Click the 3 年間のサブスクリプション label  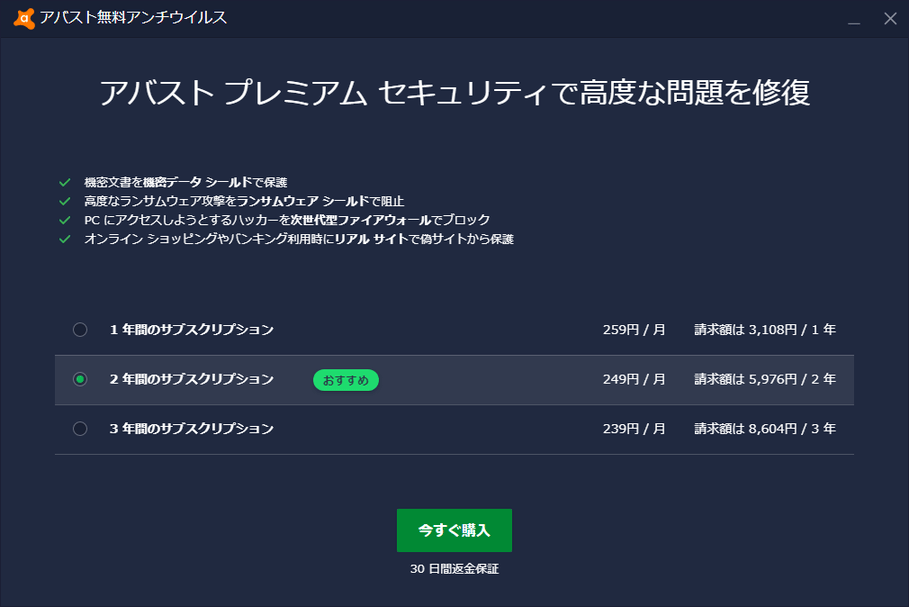191,429
